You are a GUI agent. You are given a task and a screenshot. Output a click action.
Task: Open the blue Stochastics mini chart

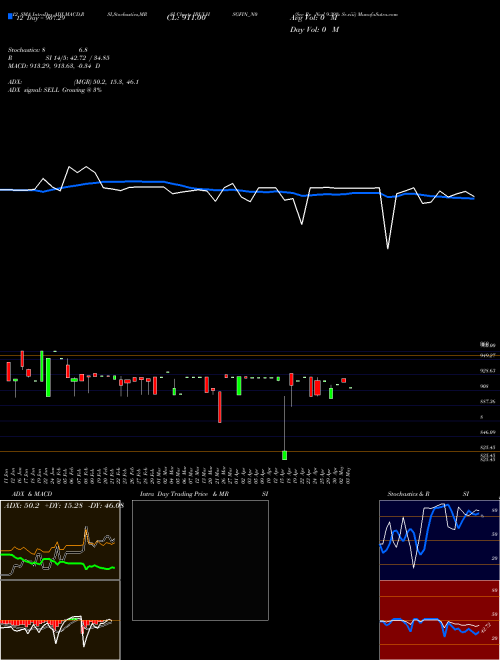439,540
